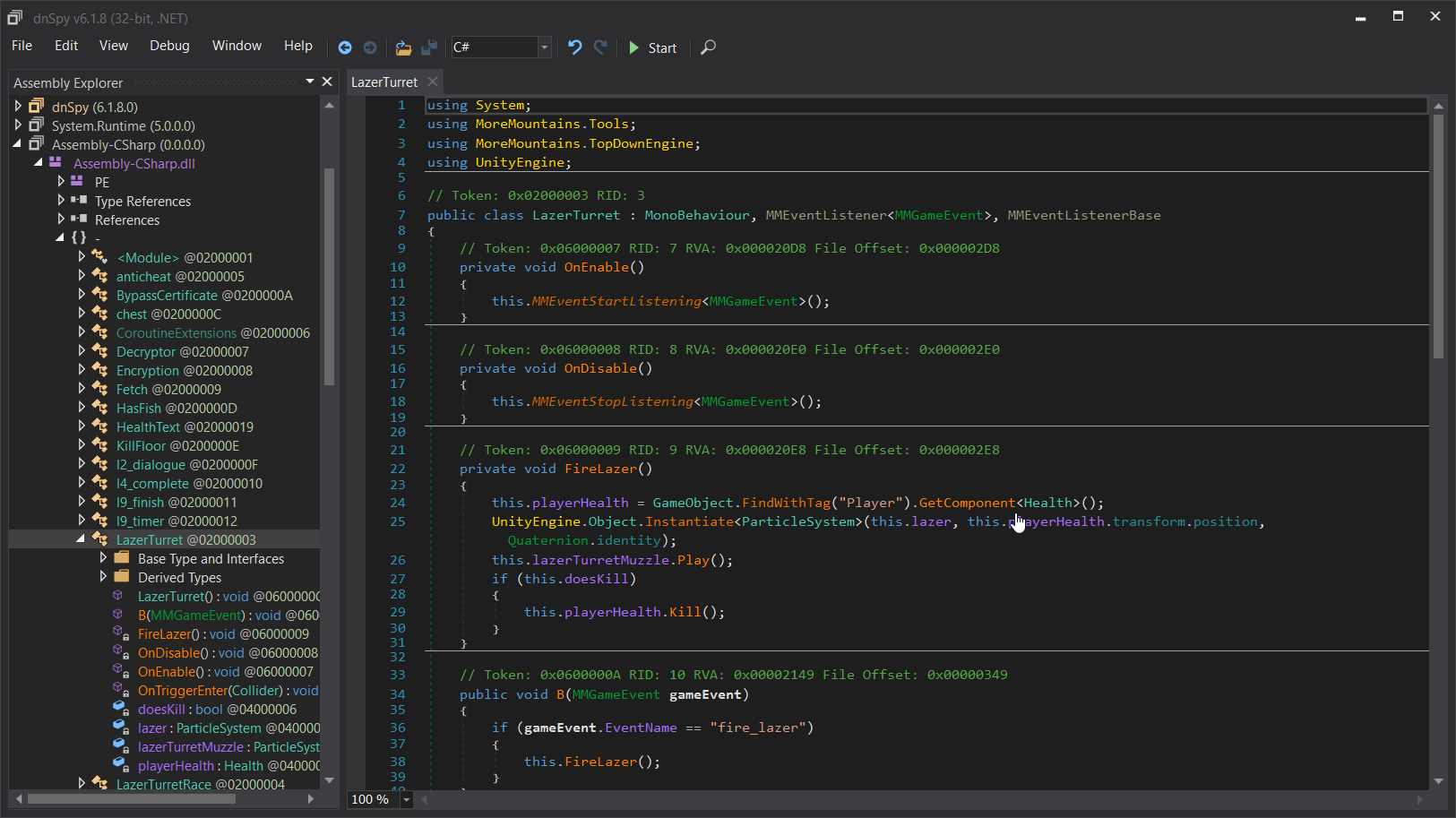Click the PE node icon

(x=77, y=182)
